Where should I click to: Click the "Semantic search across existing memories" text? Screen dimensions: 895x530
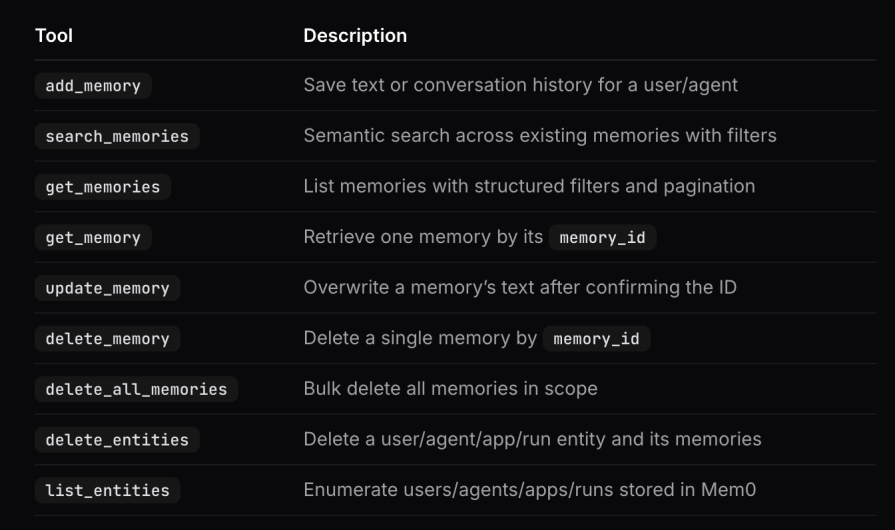539,135
